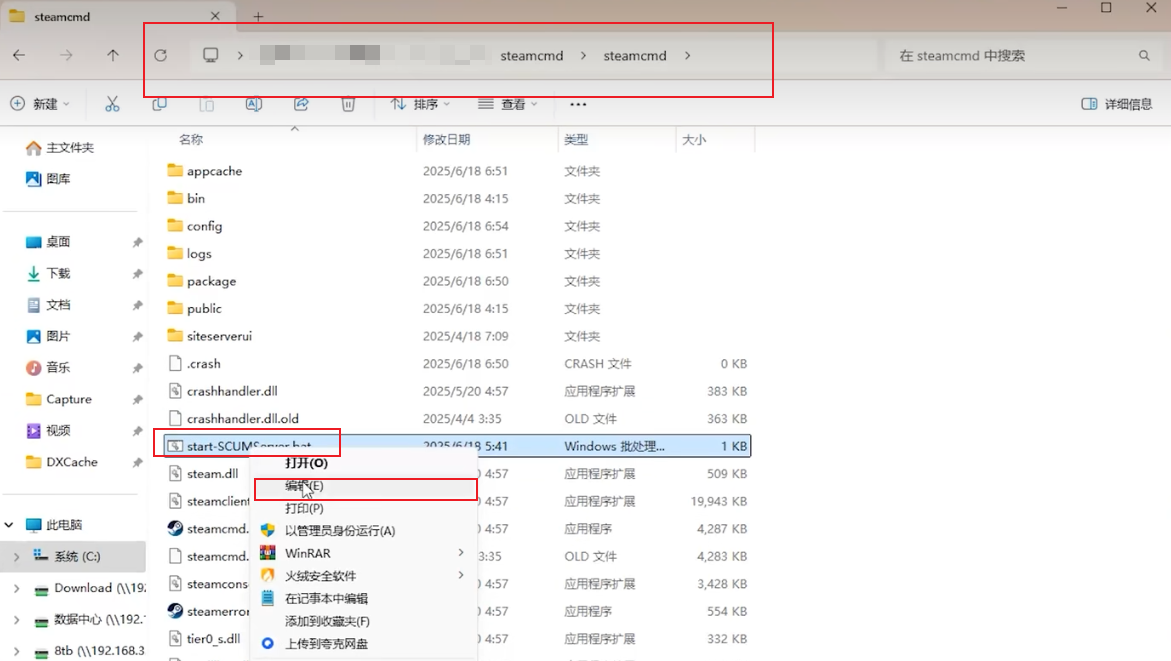The image size is (1171, 661).
Task: Click the Cut scissors icon in toolbar
Action: (112, 104)
